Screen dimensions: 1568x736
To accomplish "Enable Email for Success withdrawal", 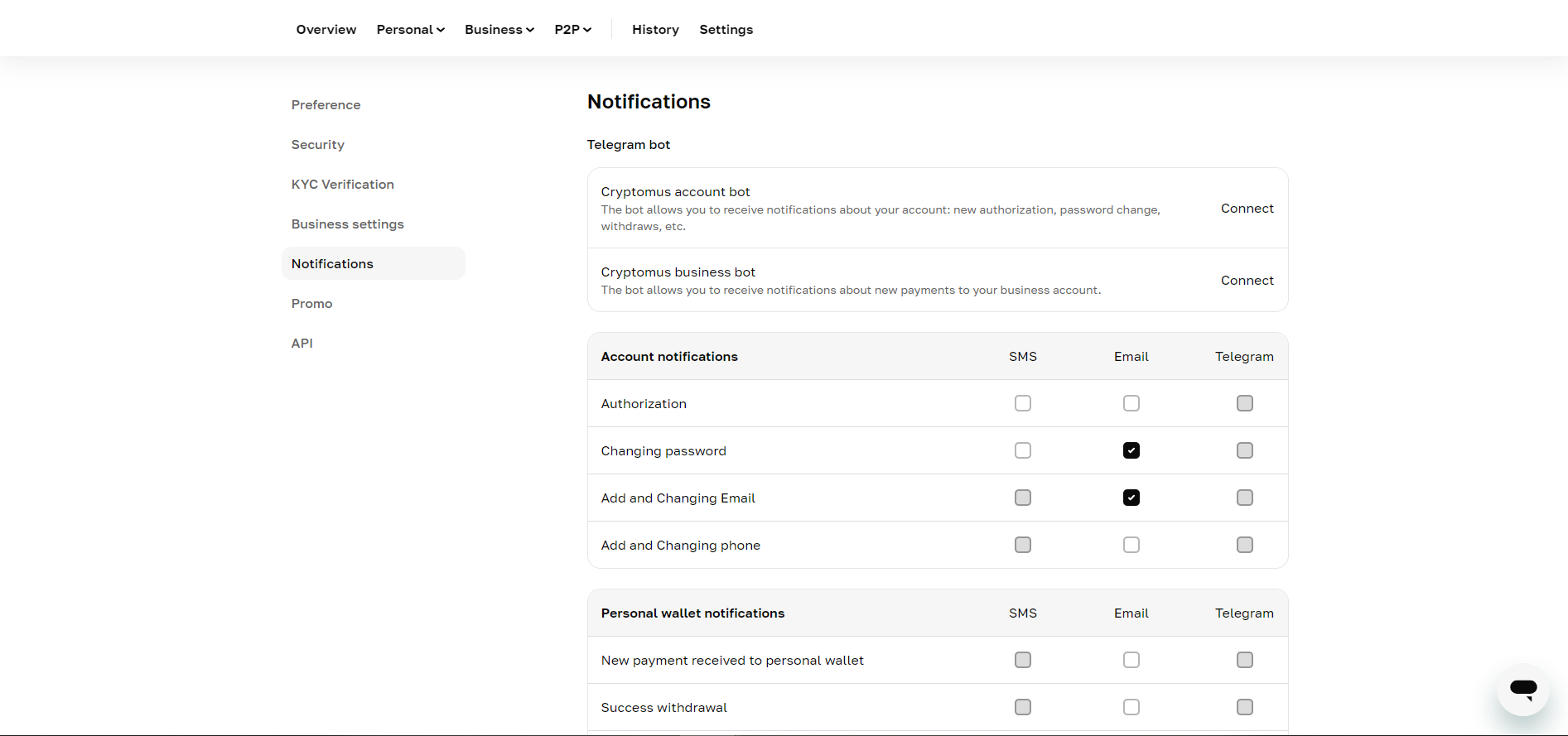I will pyautogui.click(x=1131, y=707).
